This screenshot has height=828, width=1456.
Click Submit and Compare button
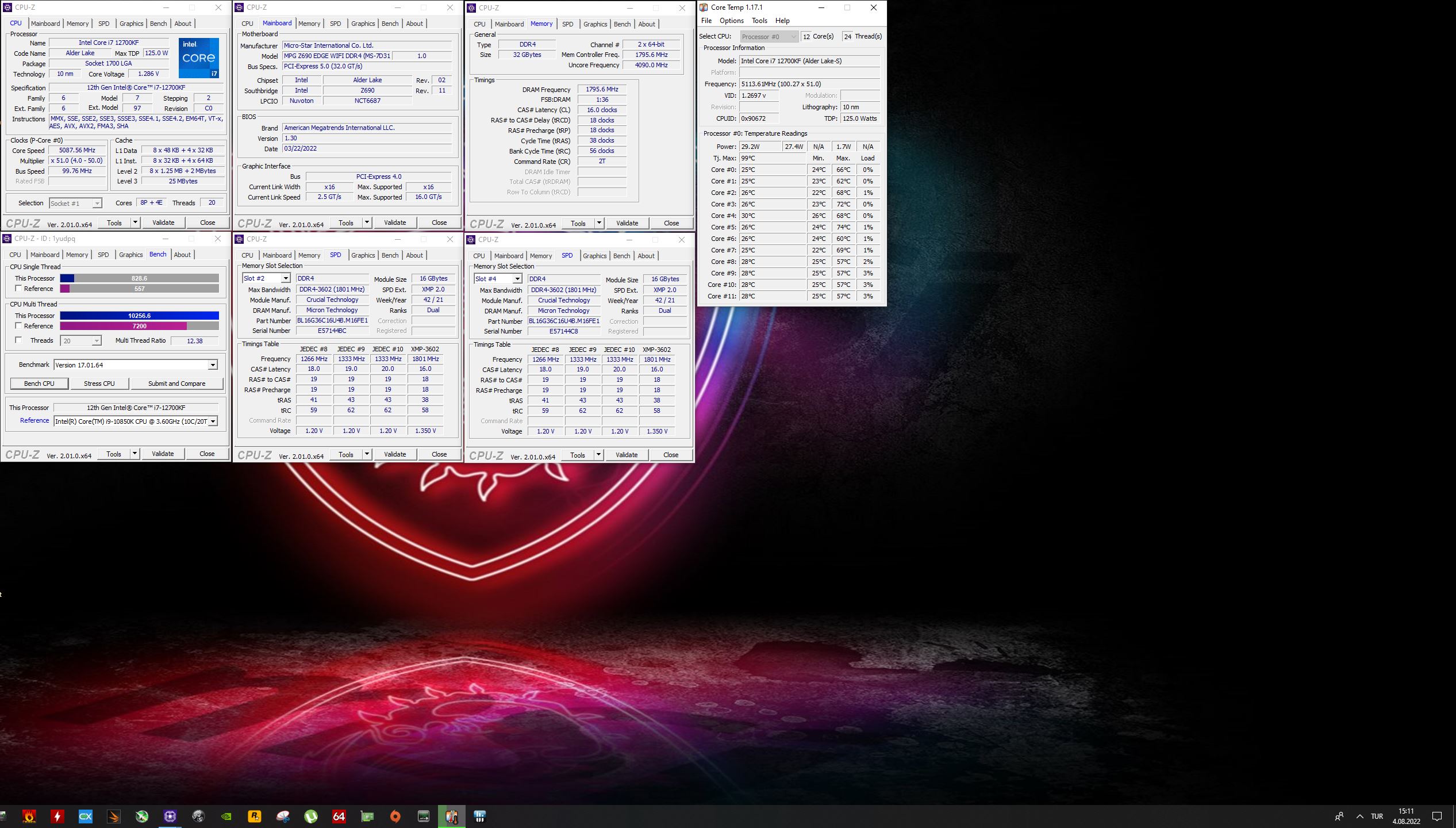pyautogui.click(x=176, y=384)
